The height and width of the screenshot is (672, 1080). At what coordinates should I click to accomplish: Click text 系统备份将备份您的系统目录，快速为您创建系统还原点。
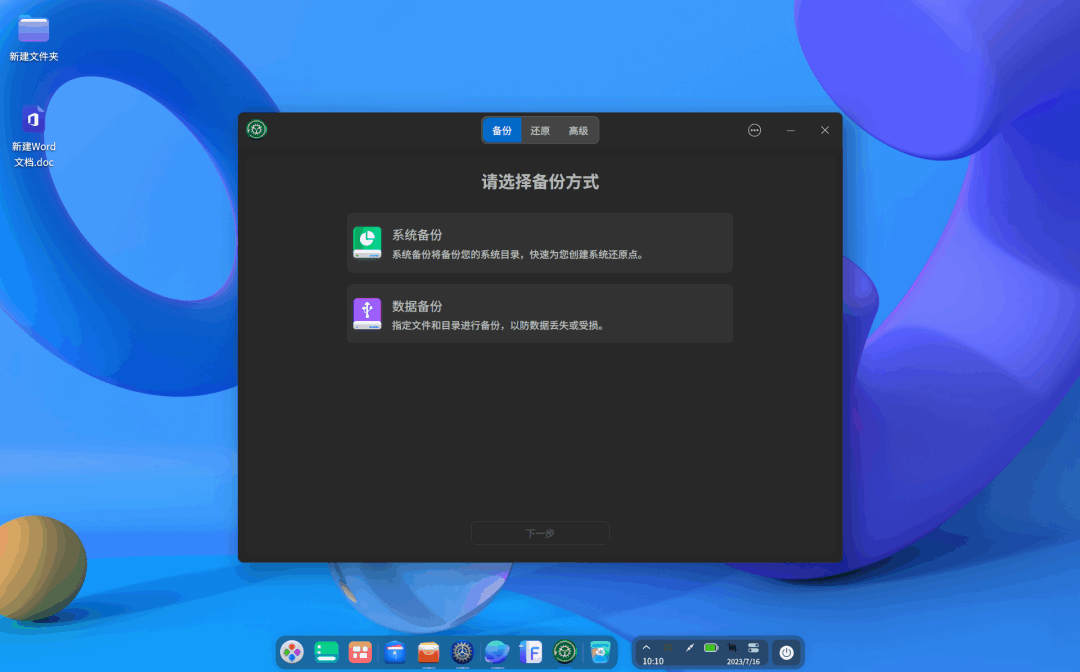pos(519,255)
